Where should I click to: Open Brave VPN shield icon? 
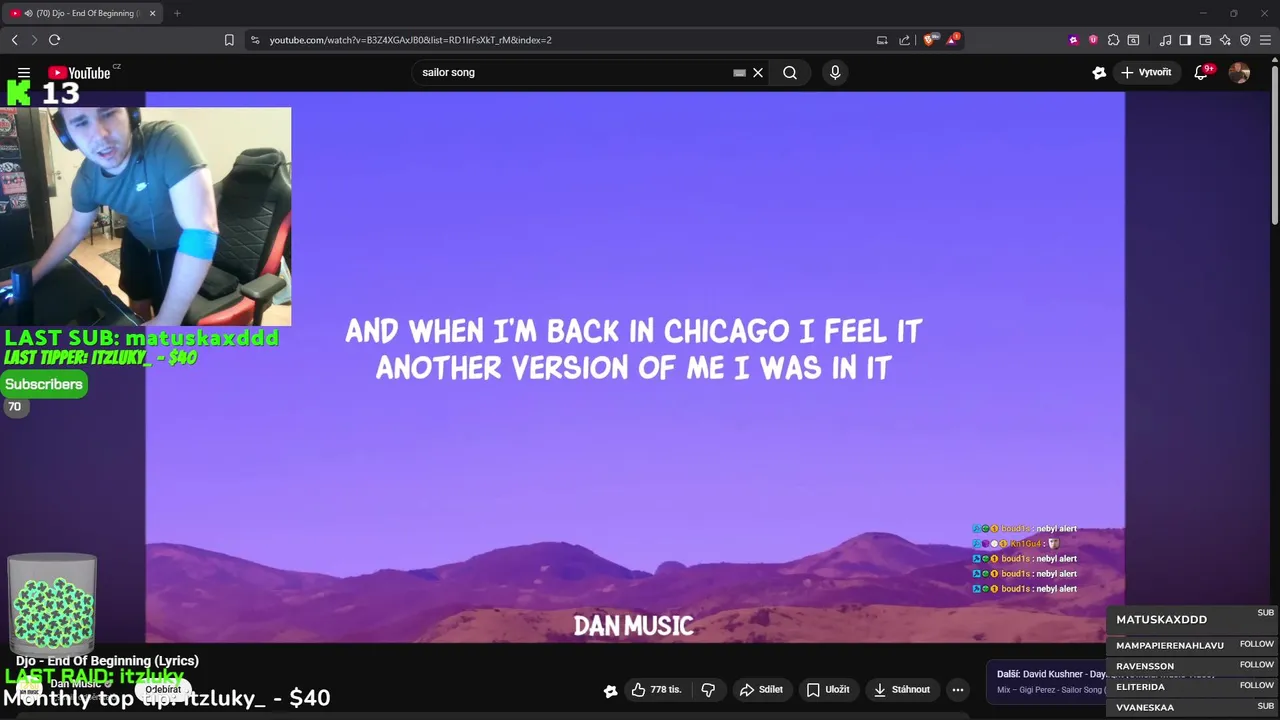tap(1245, 40)
